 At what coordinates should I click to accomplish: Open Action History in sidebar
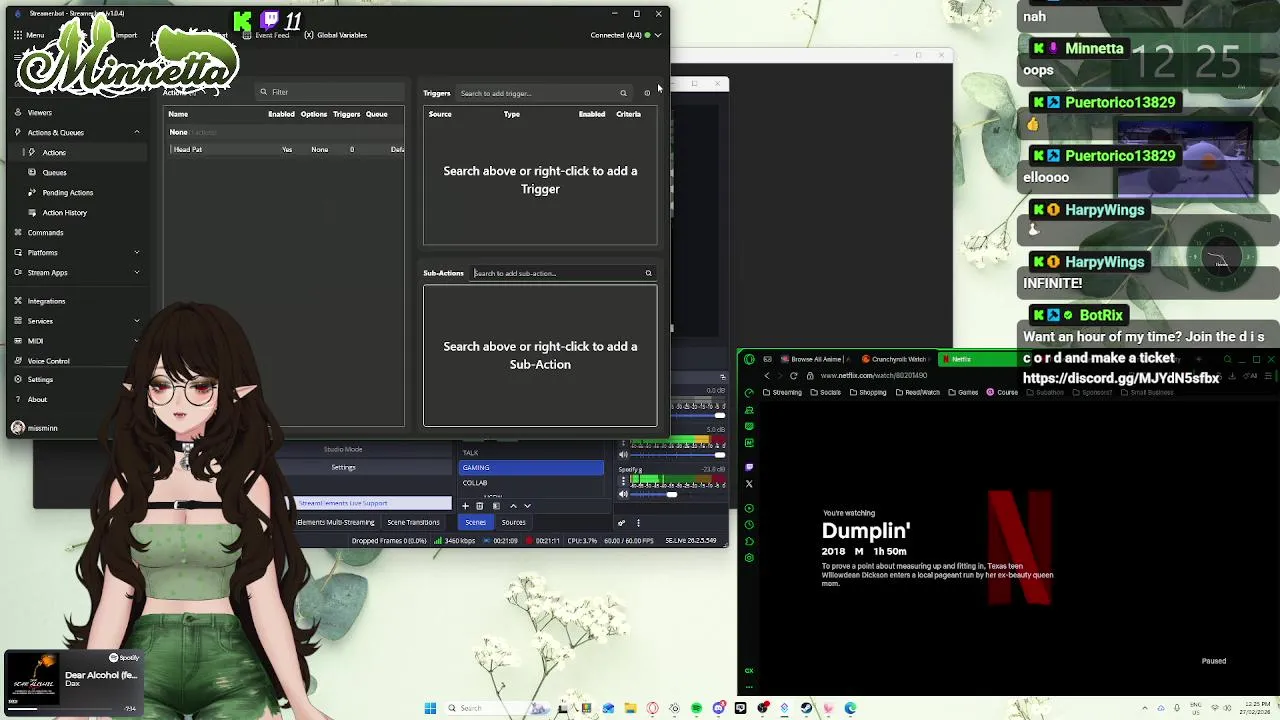(64, 212)
